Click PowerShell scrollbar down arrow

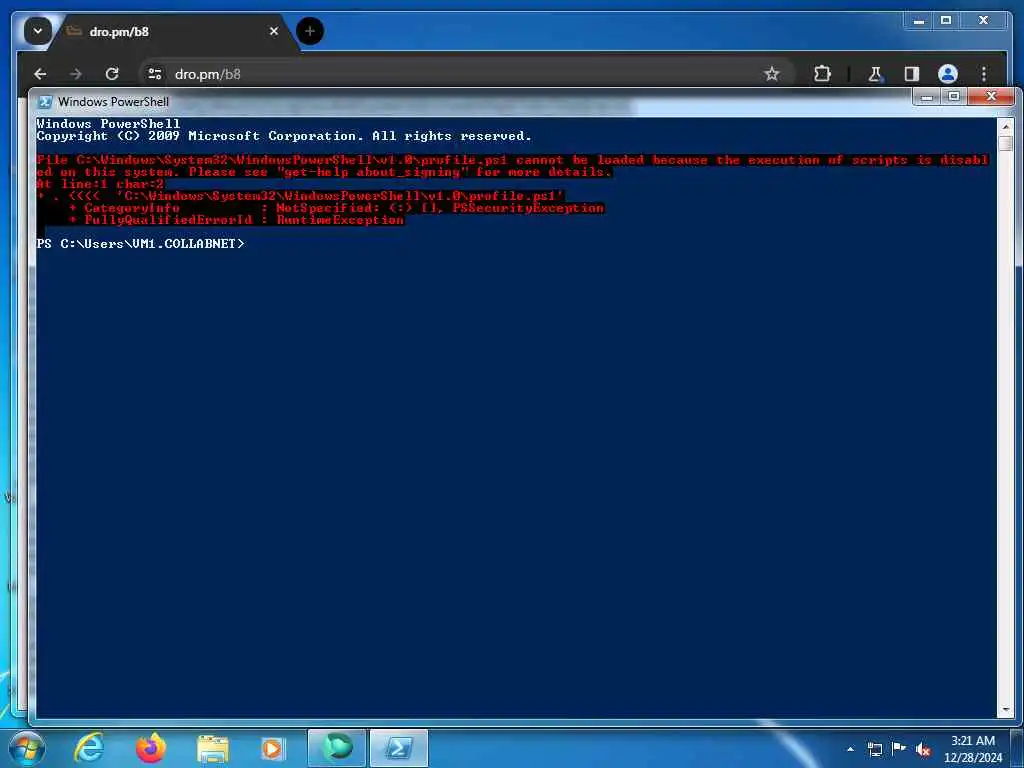(1006, 709)
